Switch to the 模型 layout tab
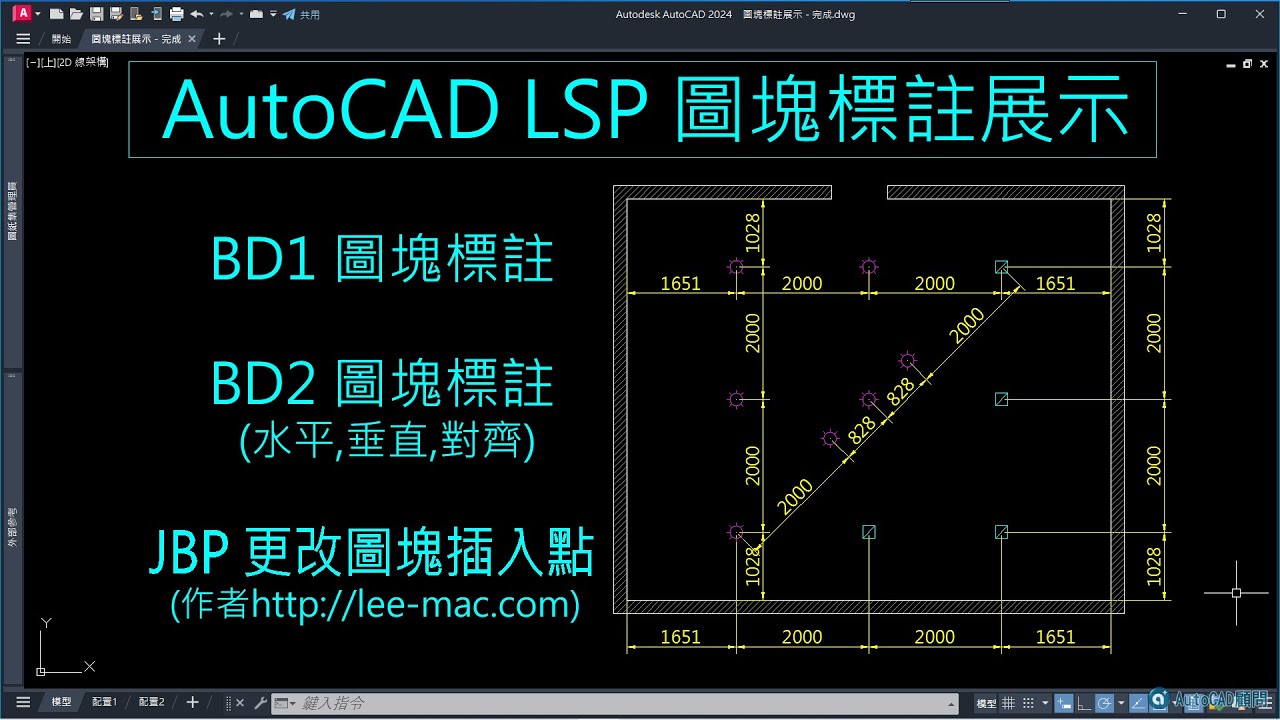Screen dimensions: 1280x720 tap(61, 702)
